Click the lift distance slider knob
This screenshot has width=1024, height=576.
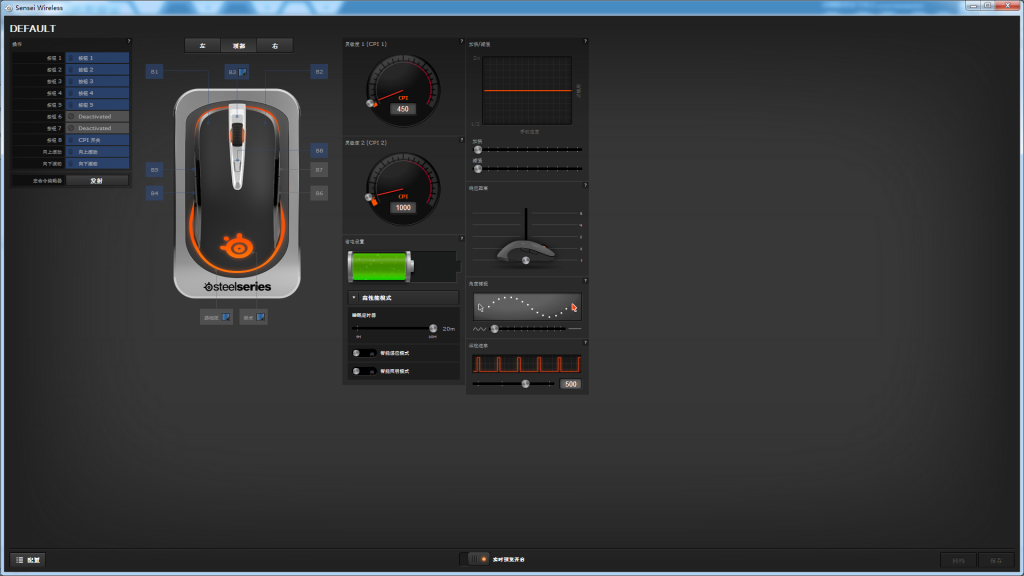pos(526,261)
